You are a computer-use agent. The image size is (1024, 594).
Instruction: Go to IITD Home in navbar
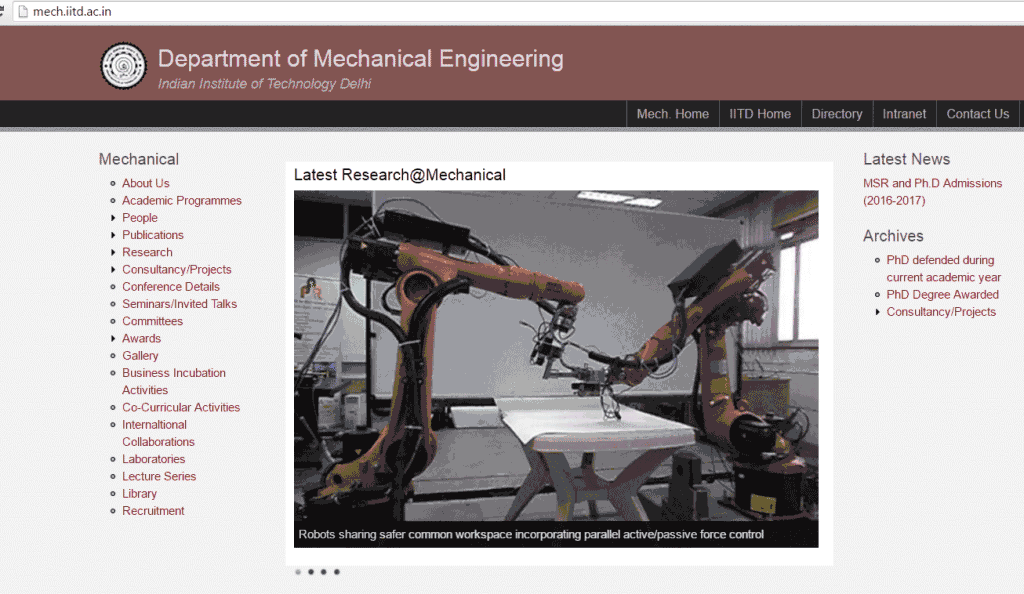coord(760,114)
